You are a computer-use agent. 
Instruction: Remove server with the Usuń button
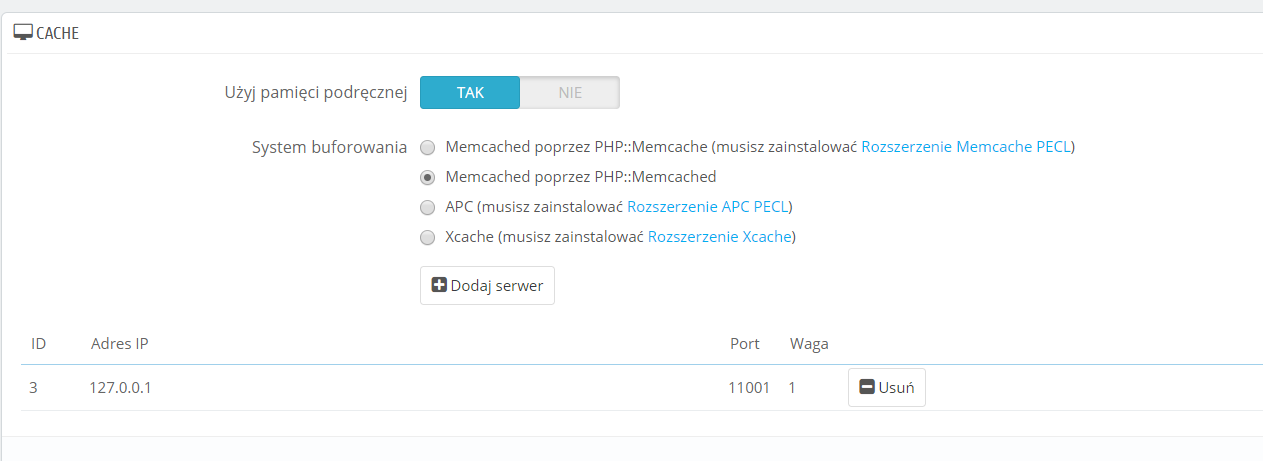pyautogui.click(x=887, y=387)
